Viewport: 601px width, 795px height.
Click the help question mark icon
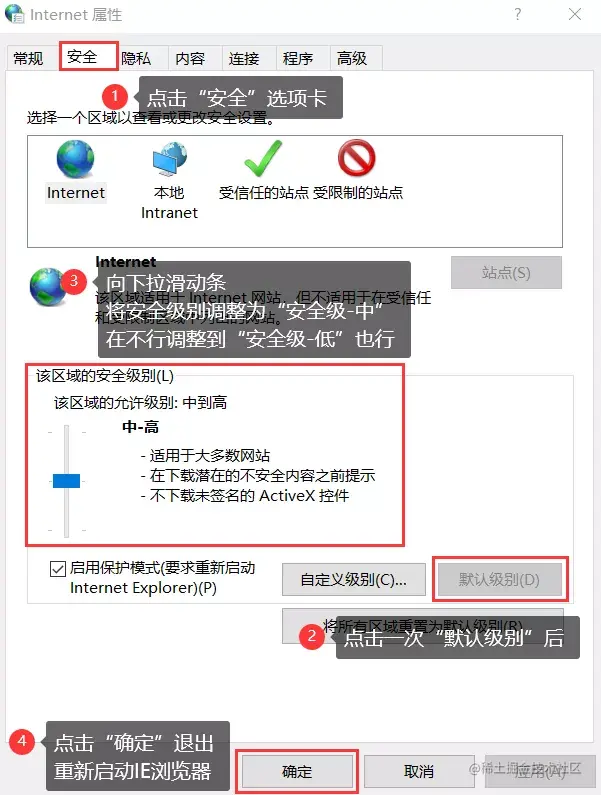click(517, 14)
